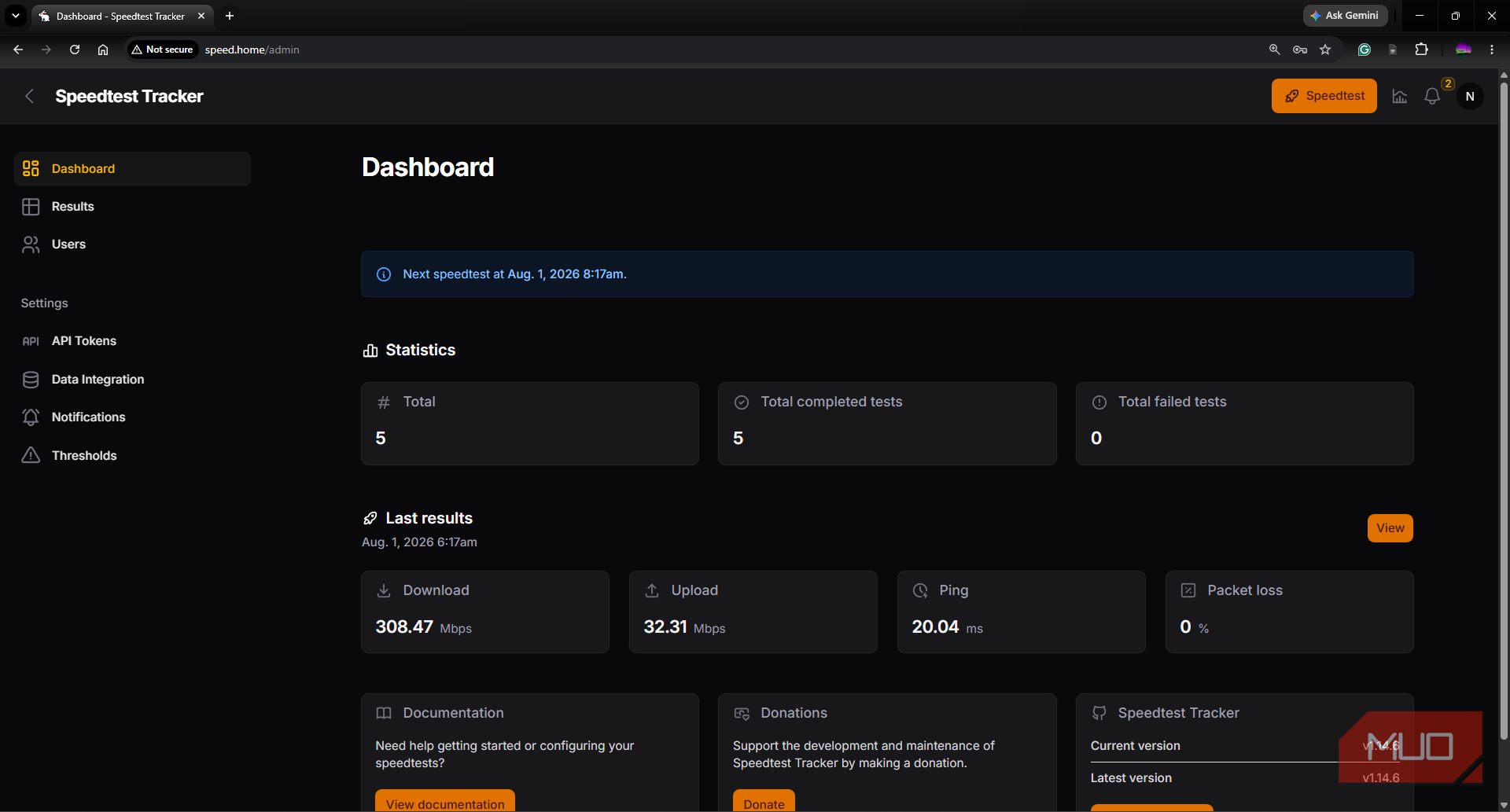Screen dimensions: 1510x812
Task: Click the Speedtest Tracker header title
Action: click(129, 96)
